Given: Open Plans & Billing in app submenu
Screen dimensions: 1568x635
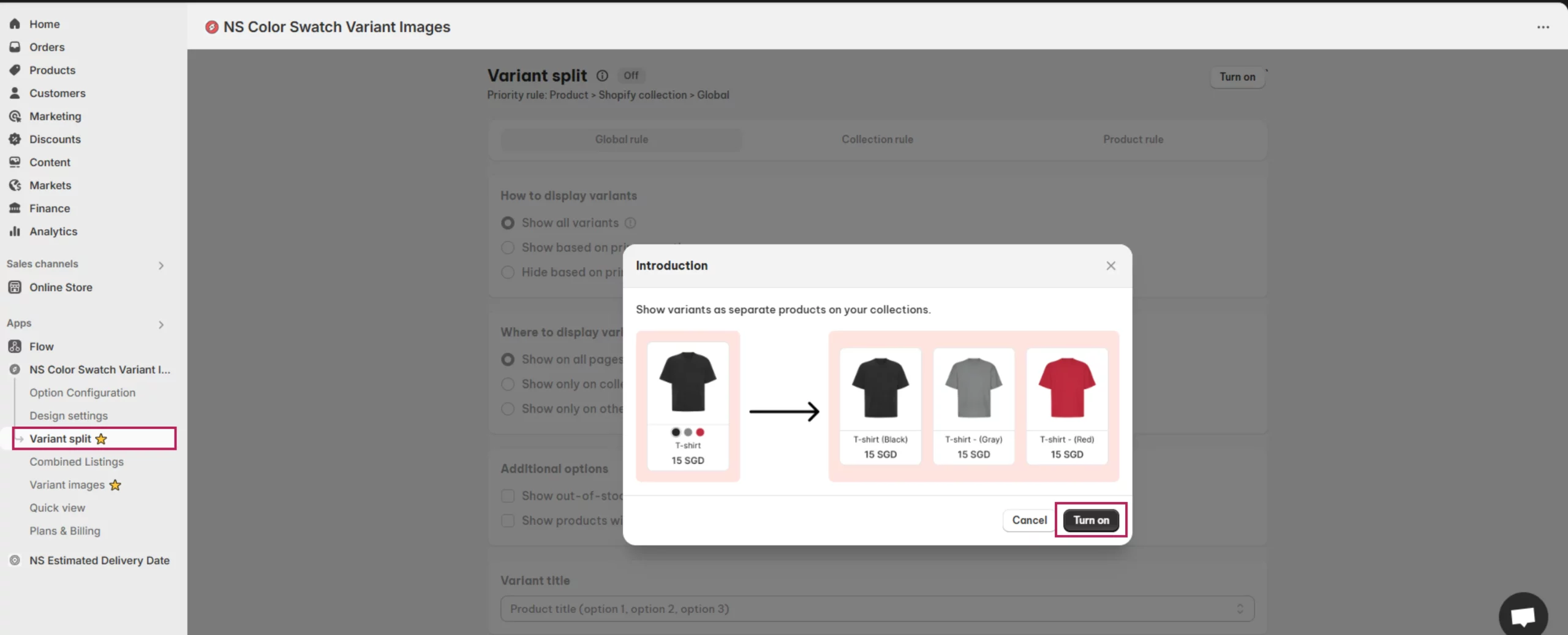Looking at the screenshot, I should (65, 531).
